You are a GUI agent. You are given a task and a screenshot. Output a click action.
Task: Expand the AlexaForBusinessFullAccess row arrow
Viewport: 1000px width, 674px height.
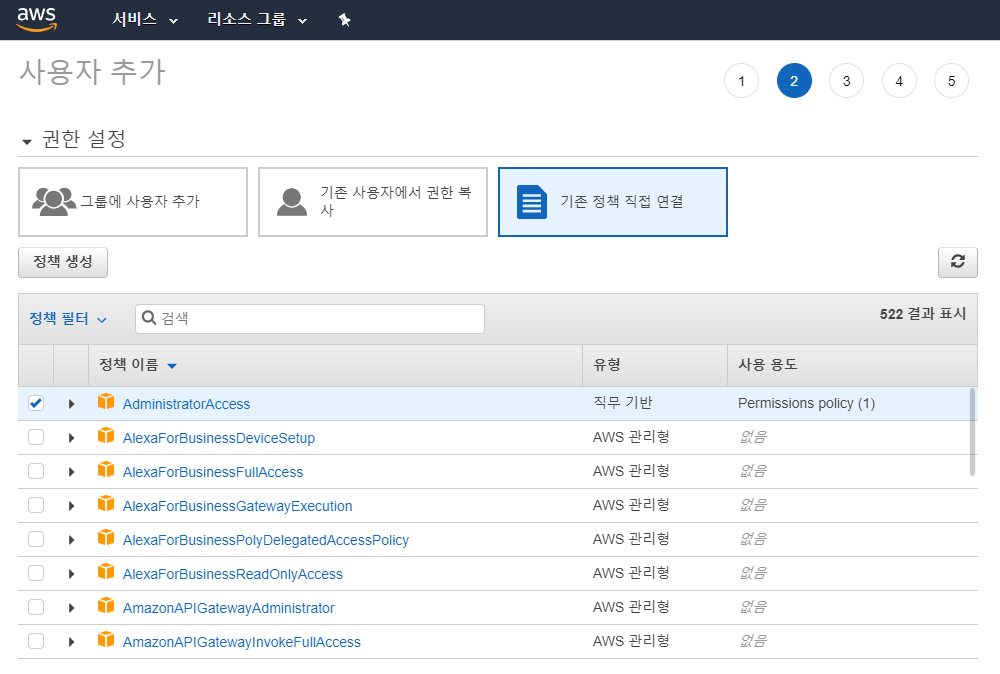[71, 472]
